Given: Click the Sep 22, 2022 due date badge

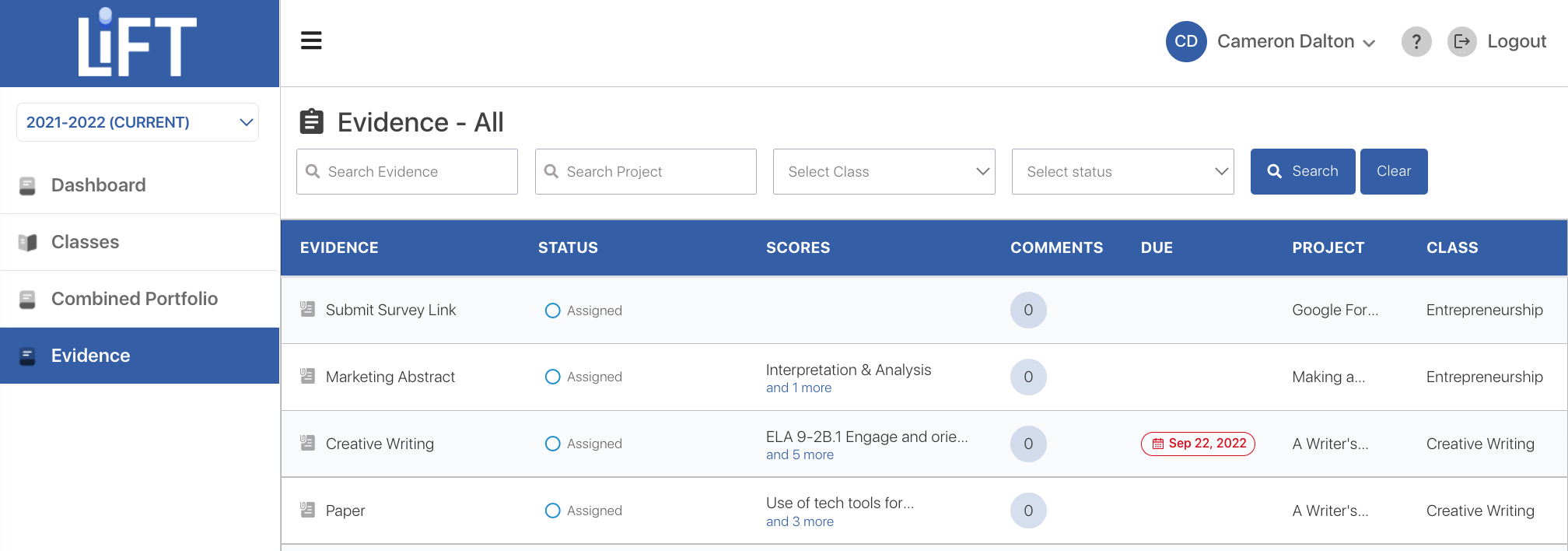Looking at the screenshot, I should [x=1198, y=444].
